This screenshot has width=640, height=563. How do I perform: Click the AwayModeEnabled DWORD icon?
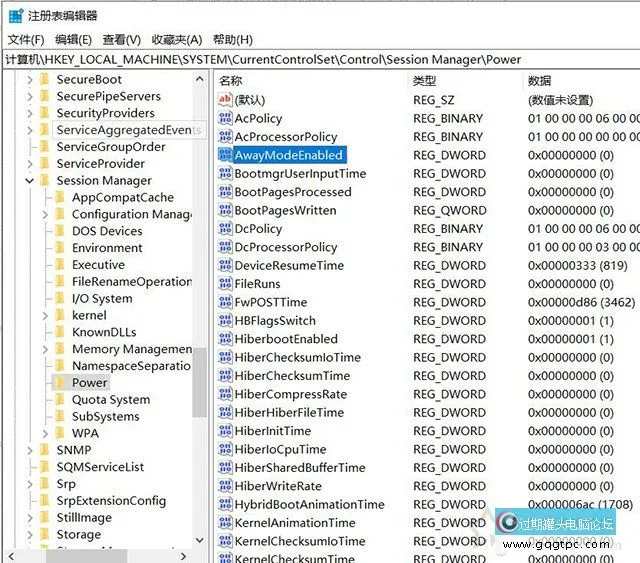tap(225, 155)
